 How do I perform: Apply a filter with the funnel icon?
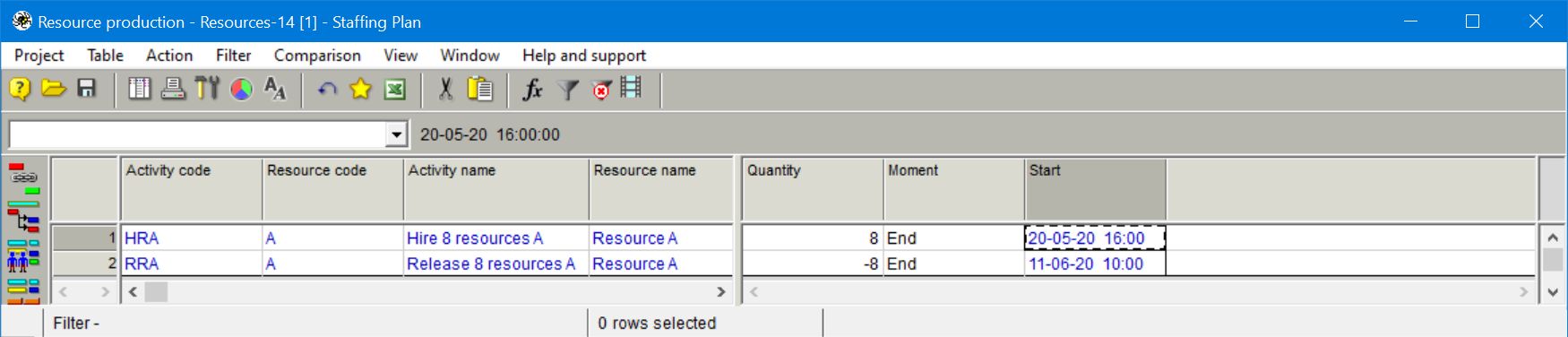click(567, 89)
